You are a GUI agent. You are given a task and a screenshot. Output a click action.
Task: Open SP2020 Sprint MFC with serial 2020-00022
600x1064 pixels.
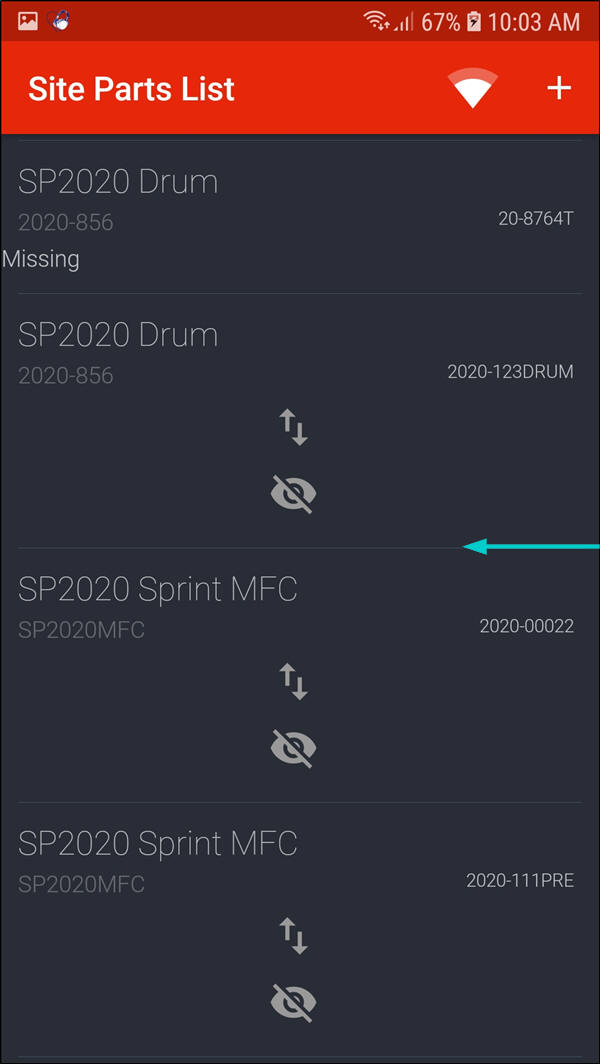pyautogui.click(x=158, y=590)
